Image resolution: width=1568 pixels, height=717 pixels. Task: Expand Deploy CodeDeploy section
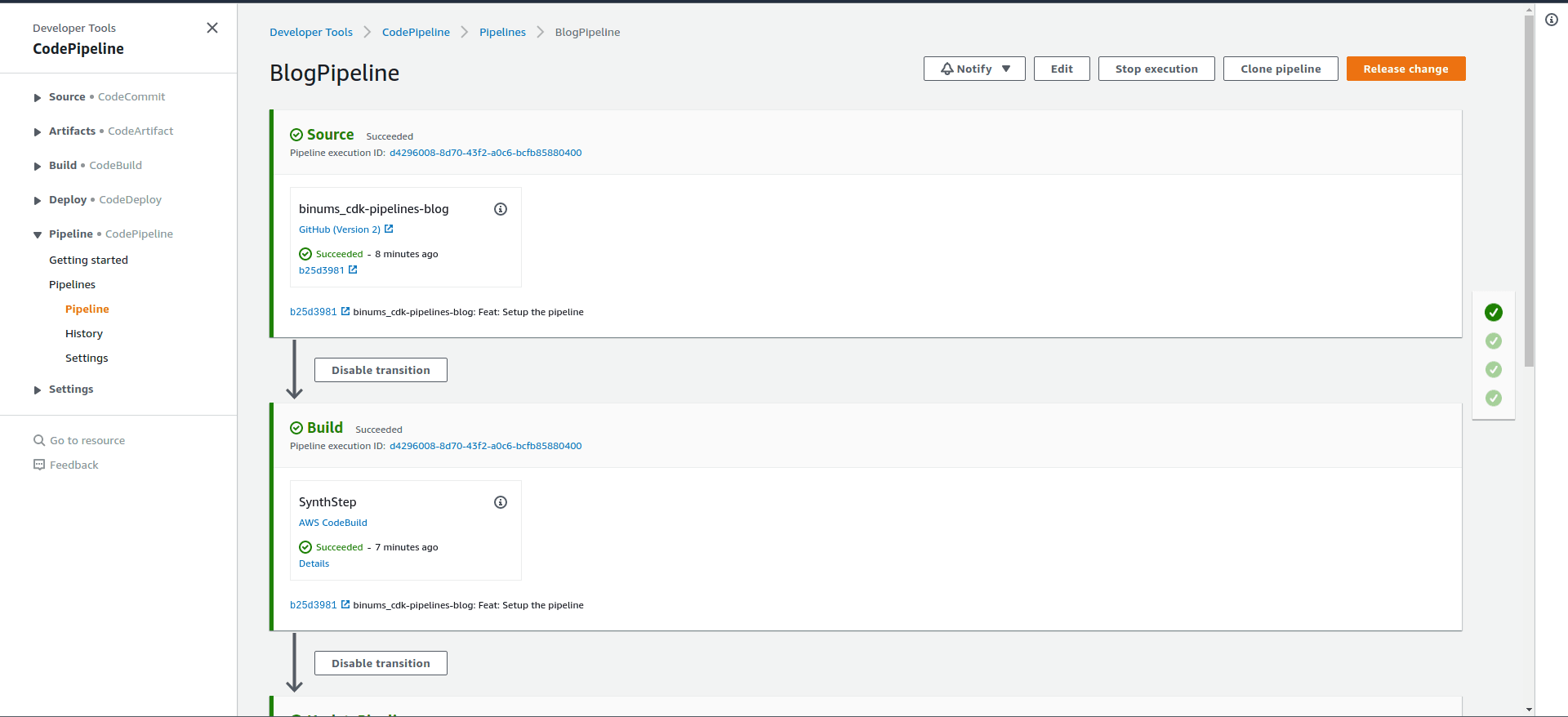point(38,200)
